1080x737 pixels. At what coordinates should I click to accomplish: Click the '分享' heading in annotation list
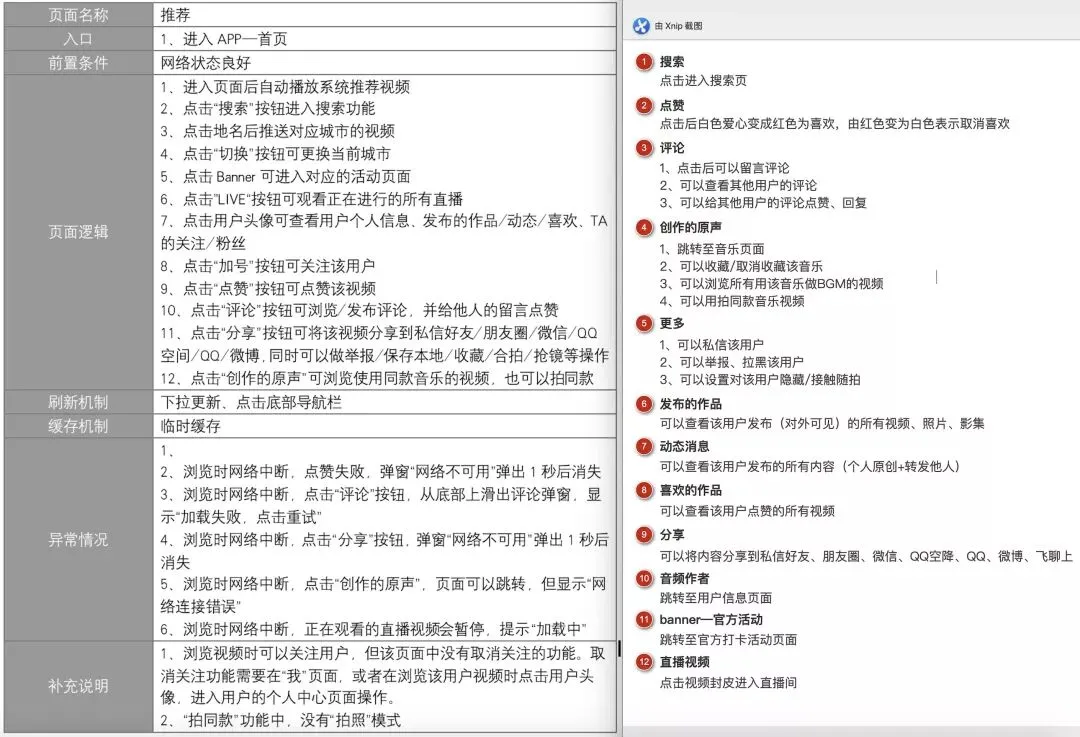(672, 534)
